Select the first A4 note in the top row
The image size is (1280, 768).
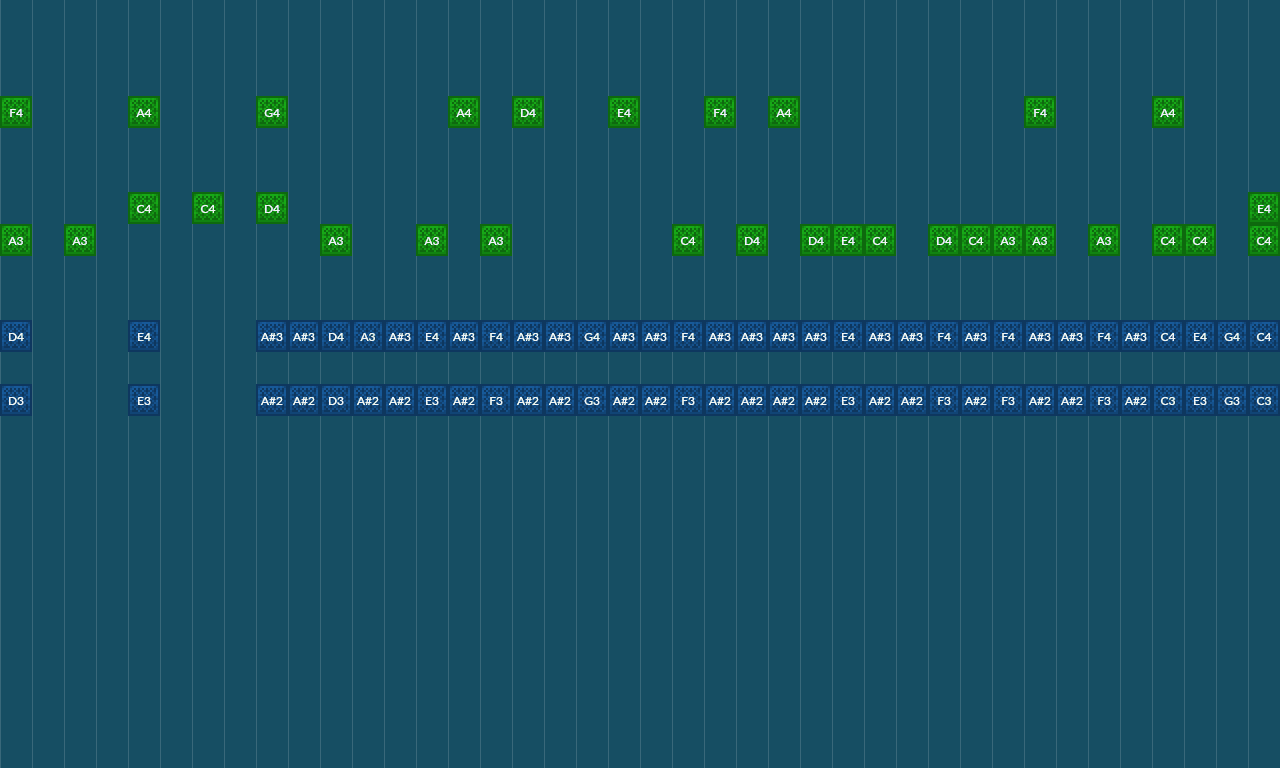tap(143, 112)
